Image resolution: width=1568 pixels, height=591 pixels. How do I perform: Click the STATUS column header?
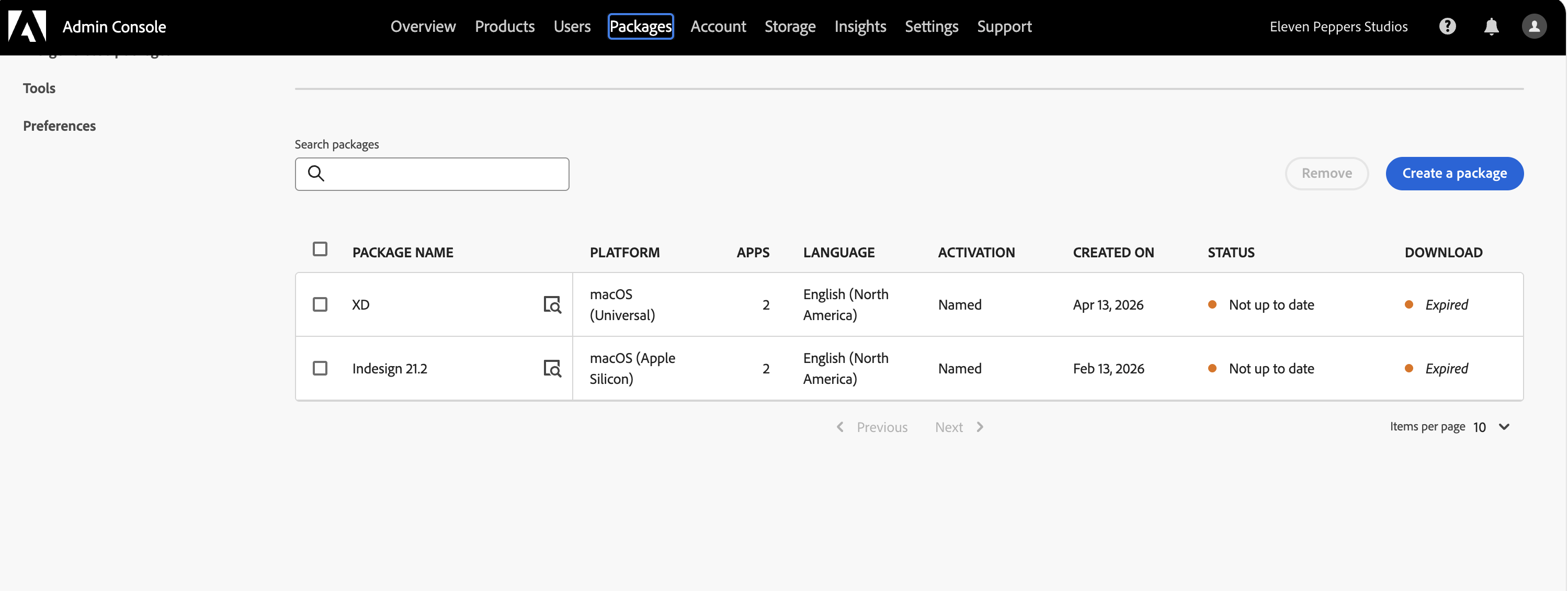pos(1231,252)
